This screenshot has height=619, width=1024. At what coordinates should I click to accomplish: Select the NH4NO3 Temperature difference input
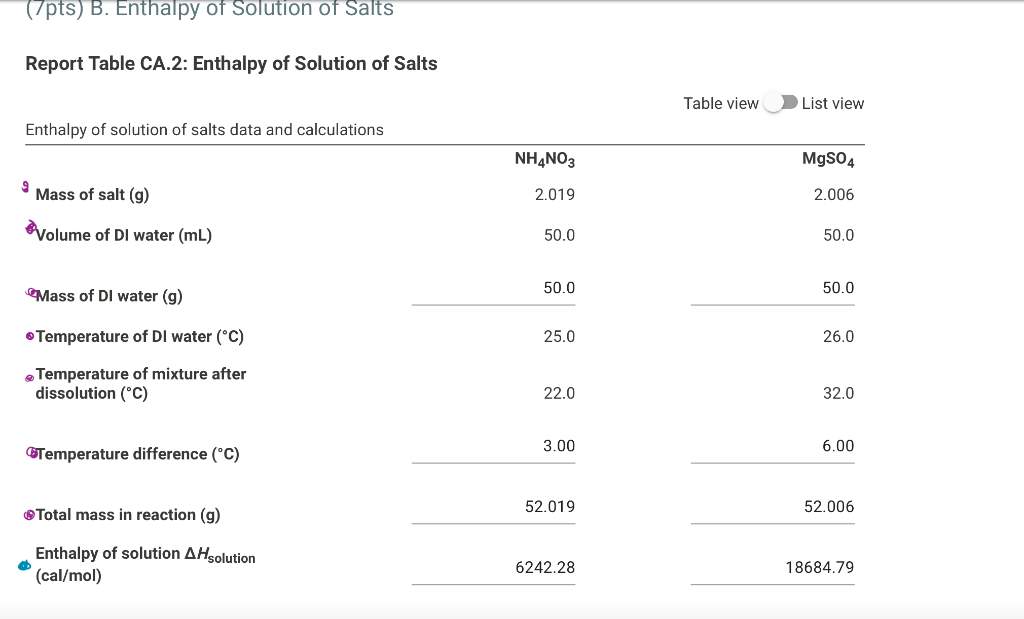point(493,447)
